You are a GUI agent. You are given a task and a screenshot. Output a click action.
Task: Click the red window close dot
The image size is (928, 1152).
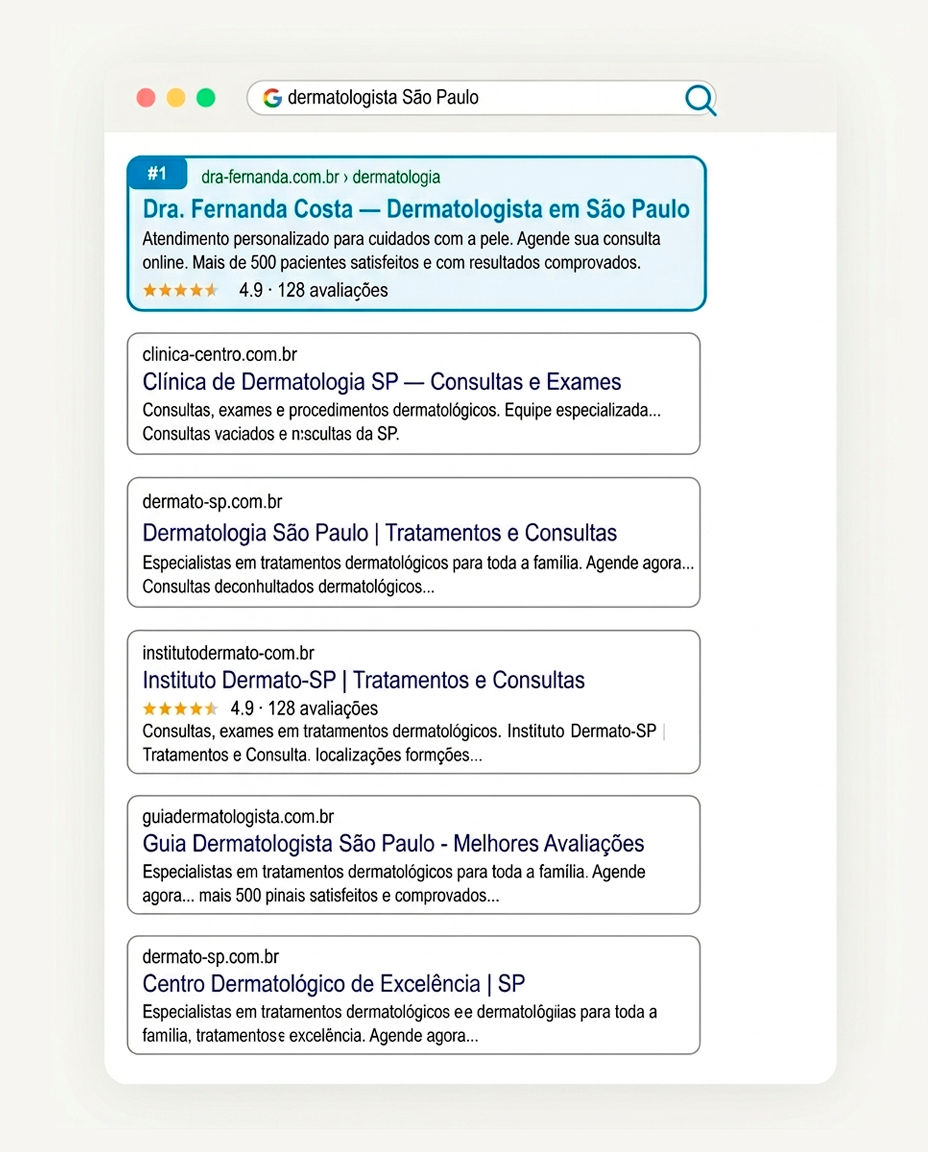point(146,98)
